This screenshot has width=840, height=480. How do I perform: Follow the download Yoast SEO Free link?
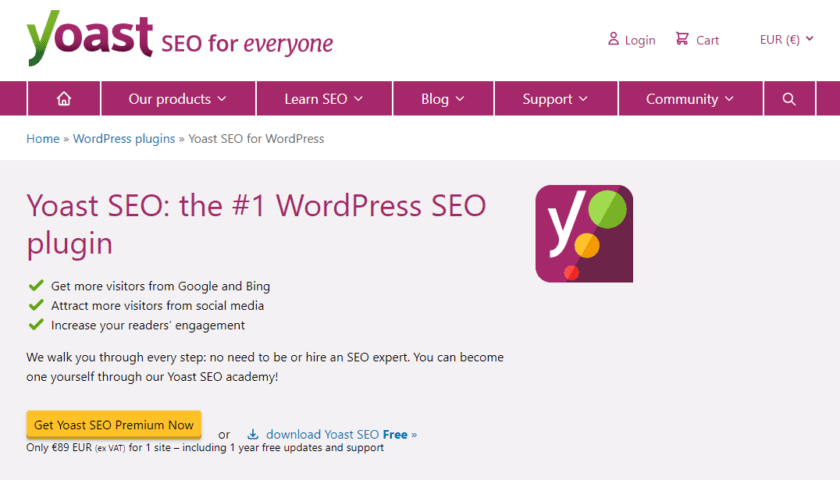(341, 434)
